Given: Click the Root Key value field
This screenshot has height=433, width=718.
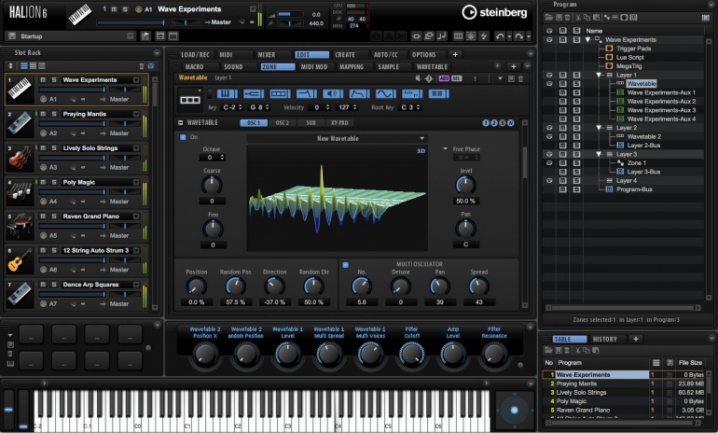Looking at the screenshot, I should pos(409,108).
